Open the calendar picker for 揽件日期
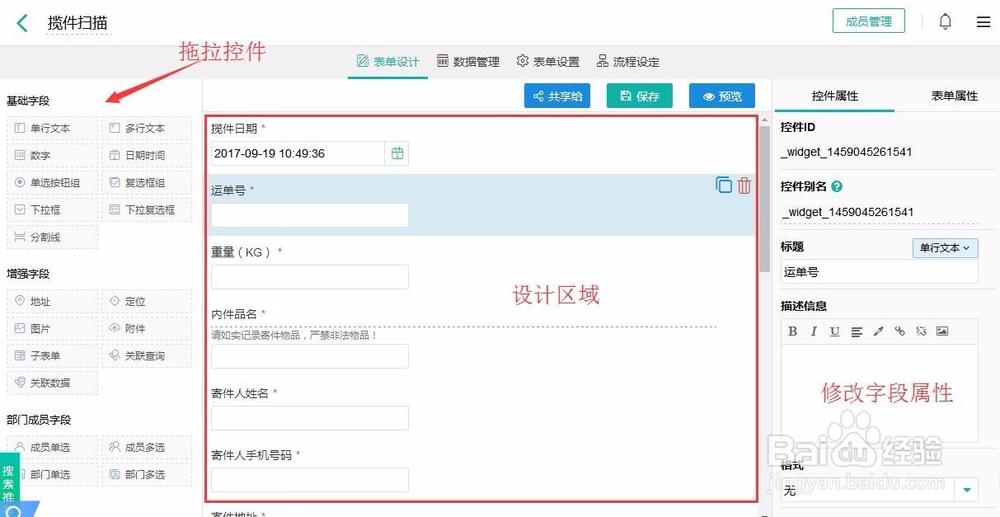The height and width of the screenshot is (517, 1000). click(397, 154)
